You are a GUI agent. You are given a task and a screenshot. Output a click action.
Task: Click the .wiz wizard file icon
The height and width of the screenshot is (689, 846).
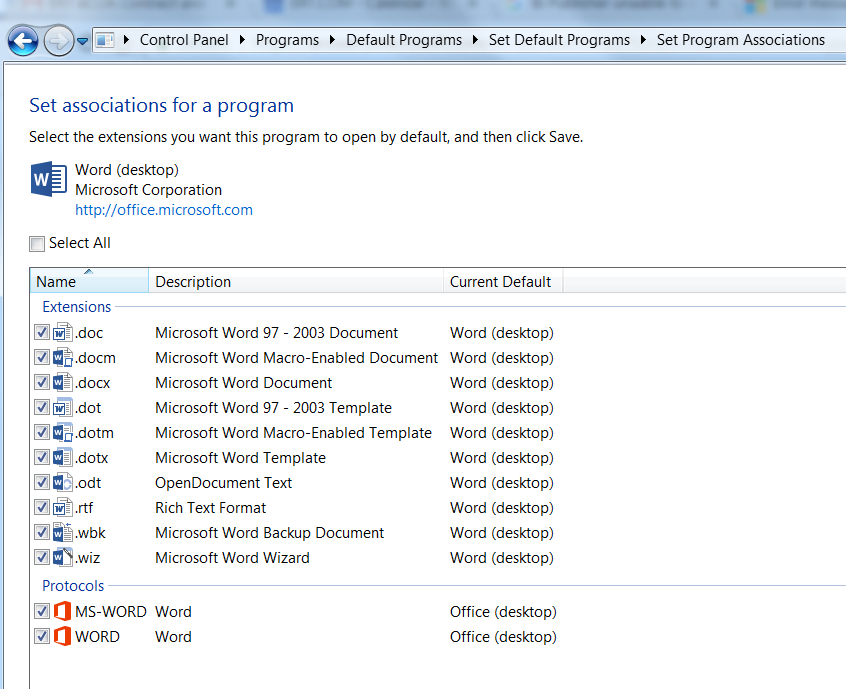[63, 557]
